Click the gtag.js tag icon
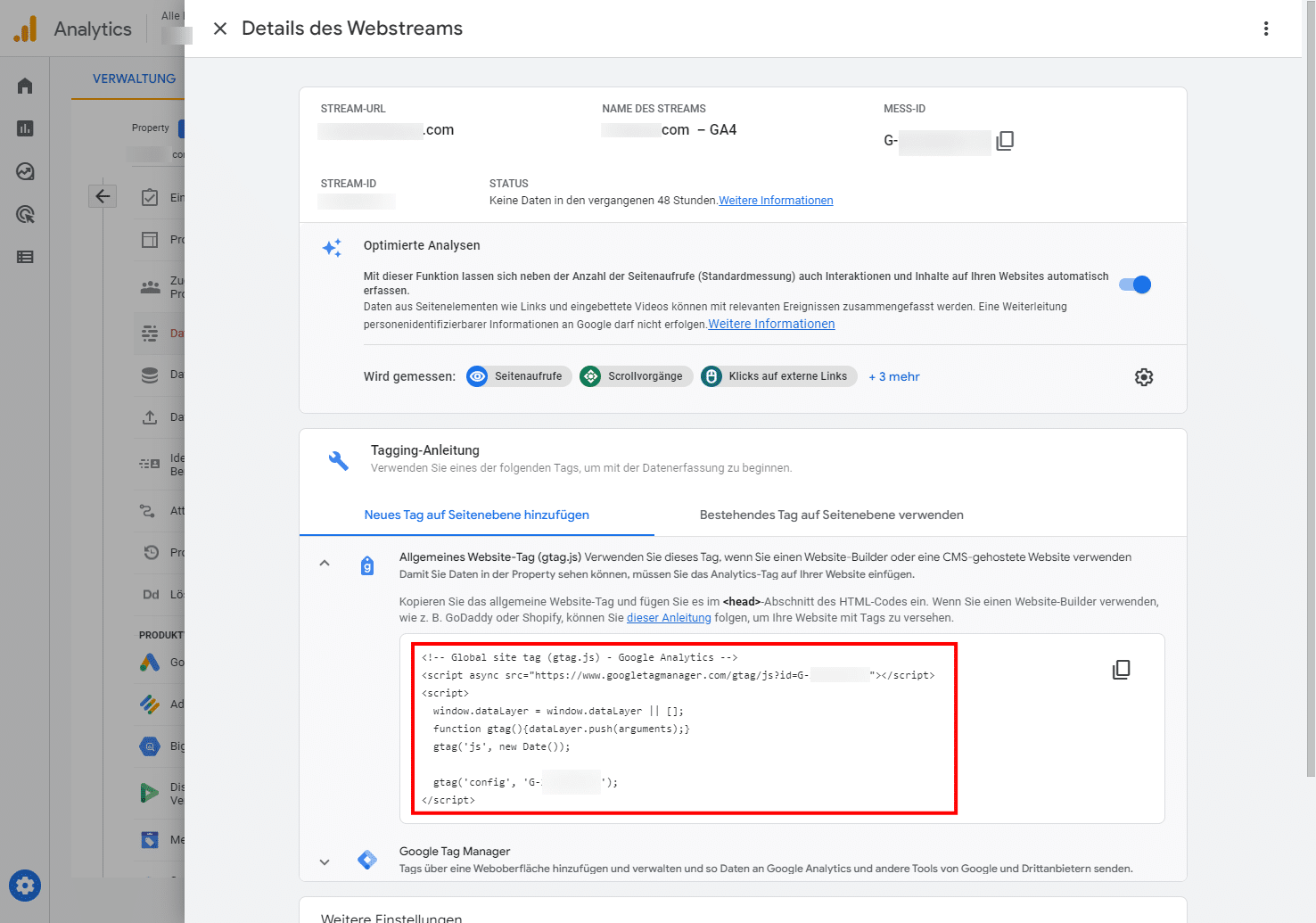Screen dimensions: 1316x923 coord(367,565)
